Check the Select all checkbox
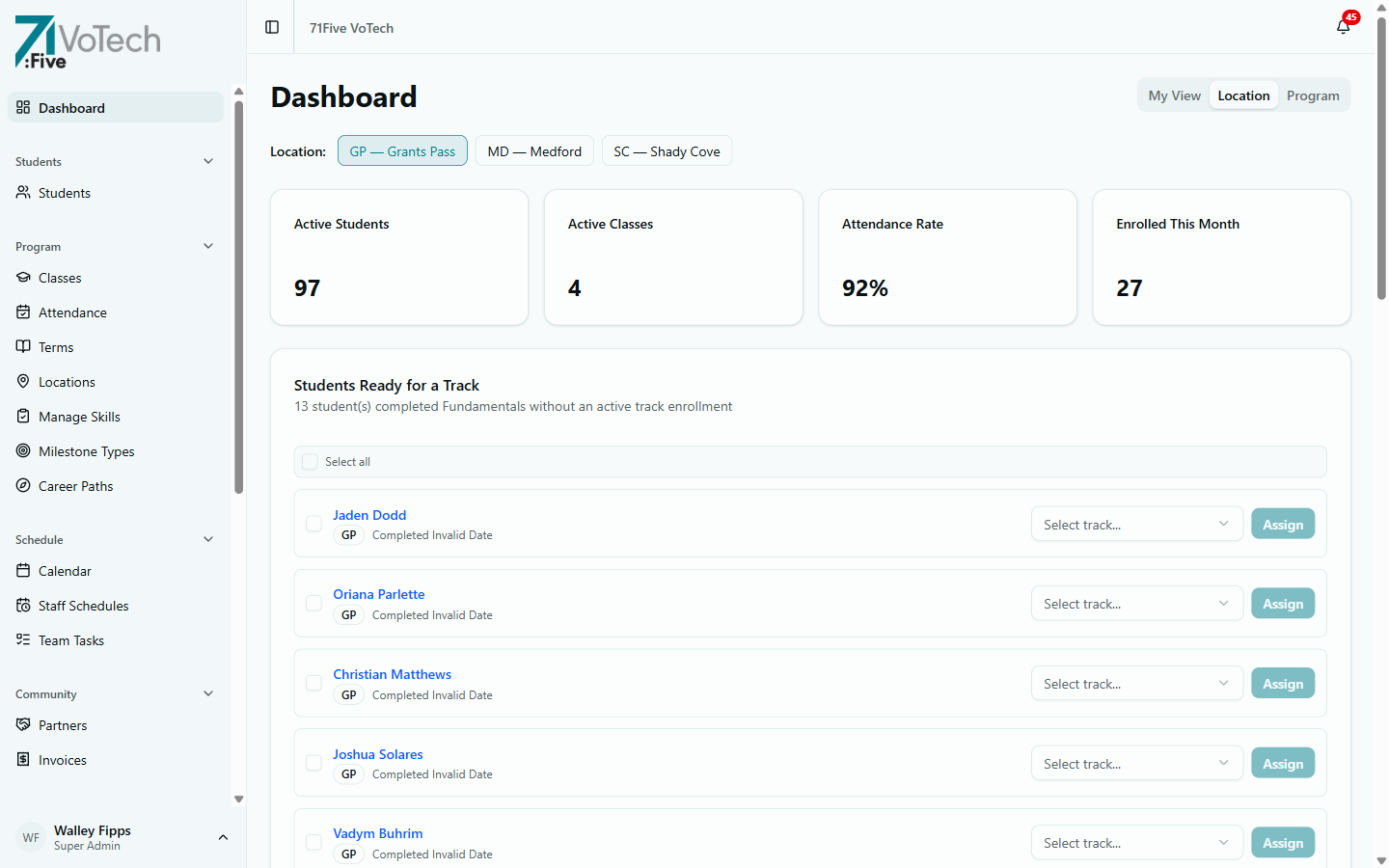1389x868 pixels. 310,461
